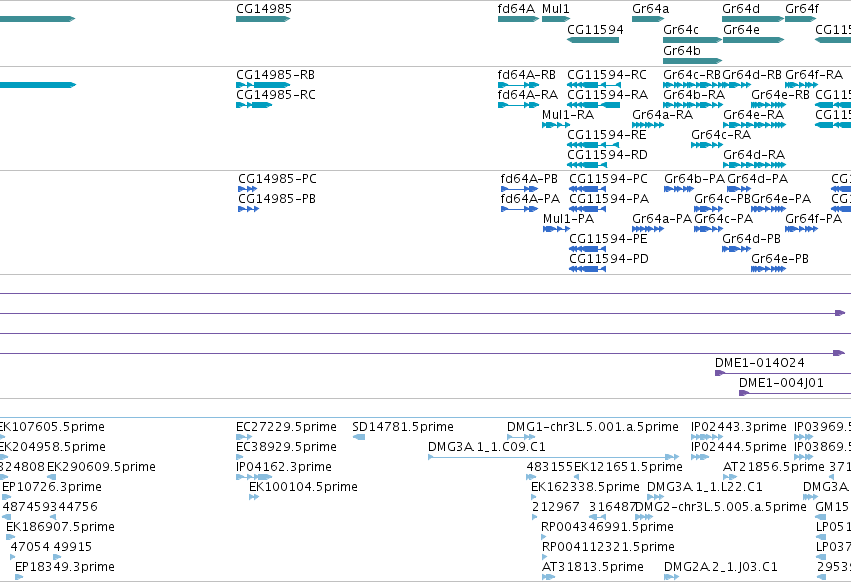The image size is (851, 582).
Task: Select the CG14985 gene feature
Action: click(x=263, y=19)
